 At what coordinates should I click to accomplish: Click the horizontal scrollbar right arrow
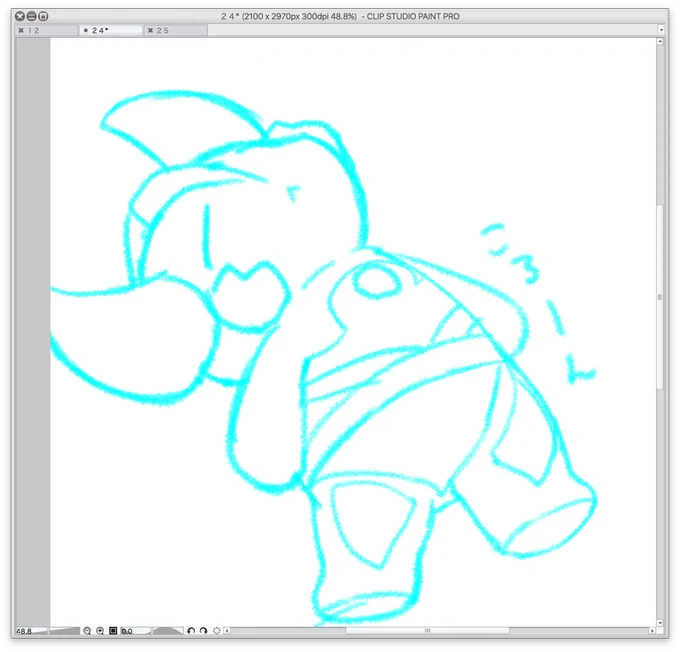click(652, 631)
